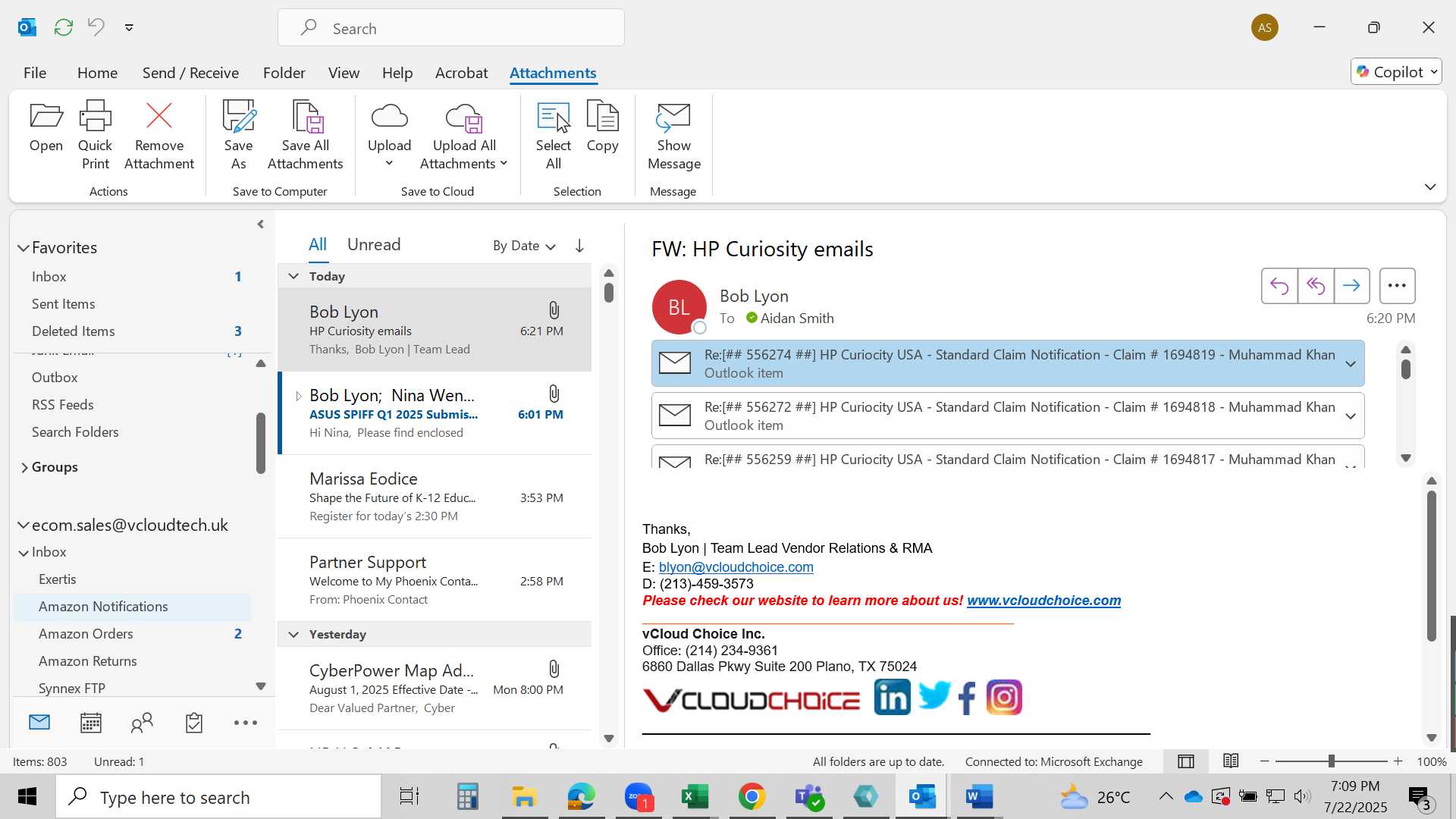
Task: Show Message in reading pane
Action: 674,135
